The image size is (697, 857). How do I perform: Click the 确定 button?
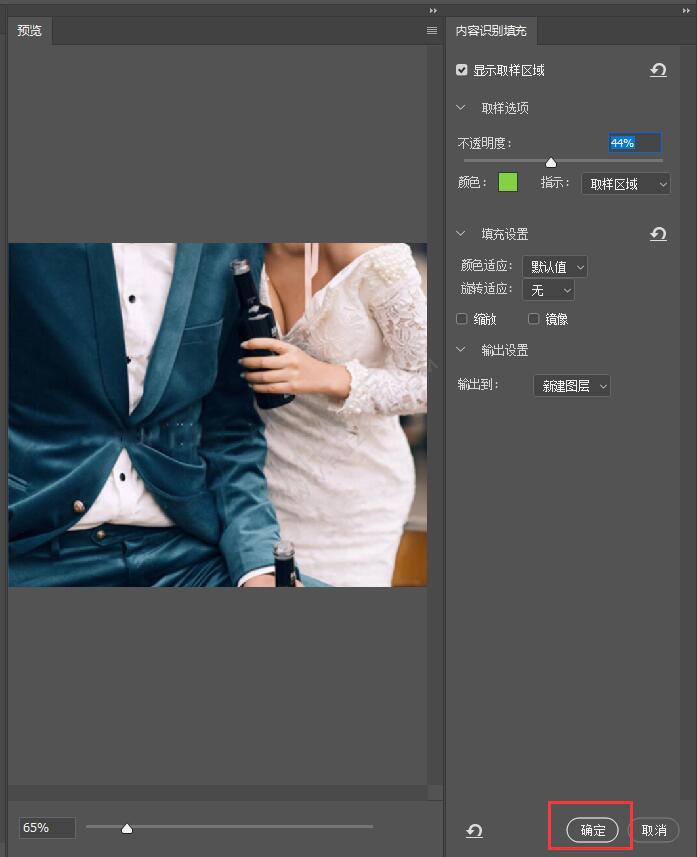point(592,830)
